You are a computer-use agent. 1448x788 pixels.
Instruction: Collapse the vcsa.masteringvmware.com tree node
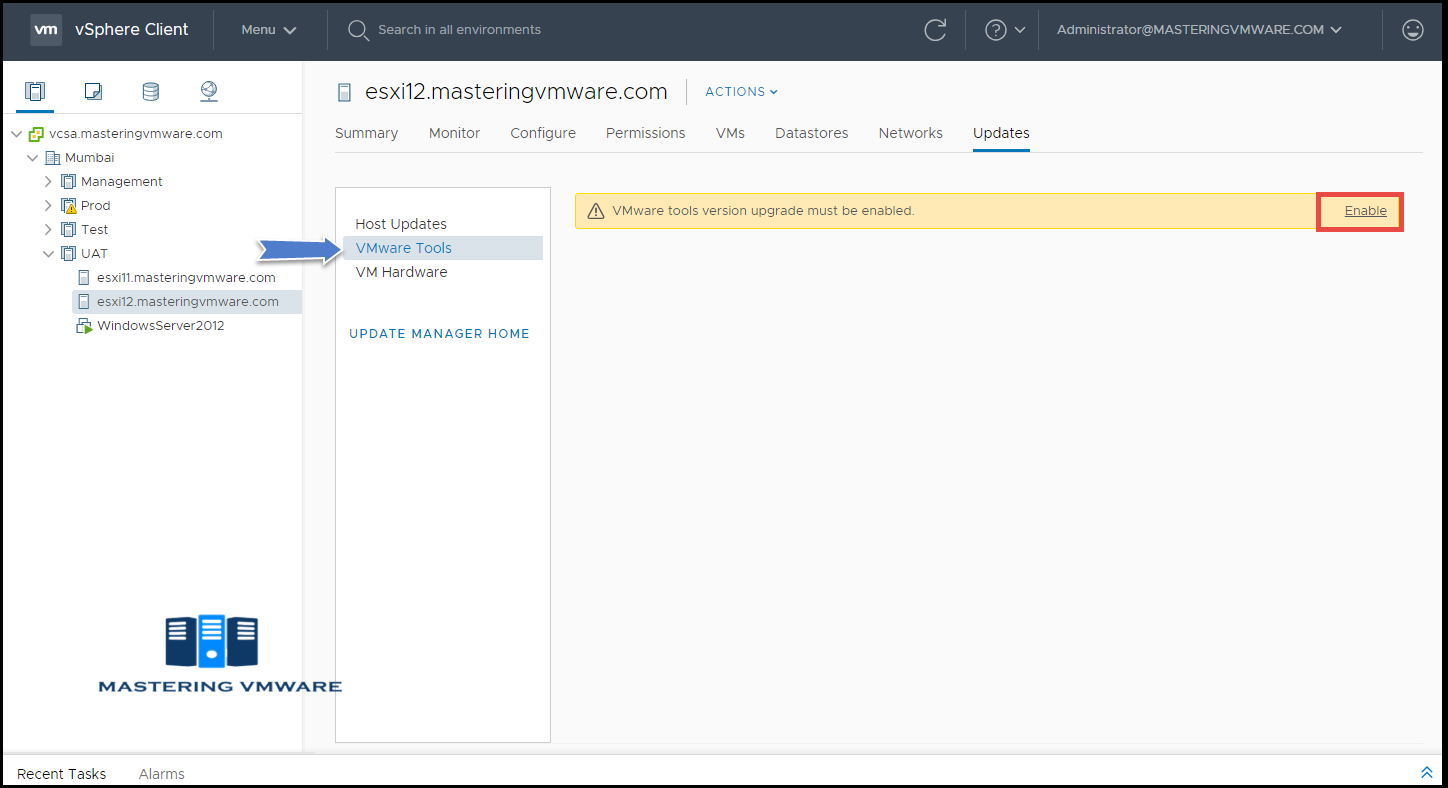(16, 133)
